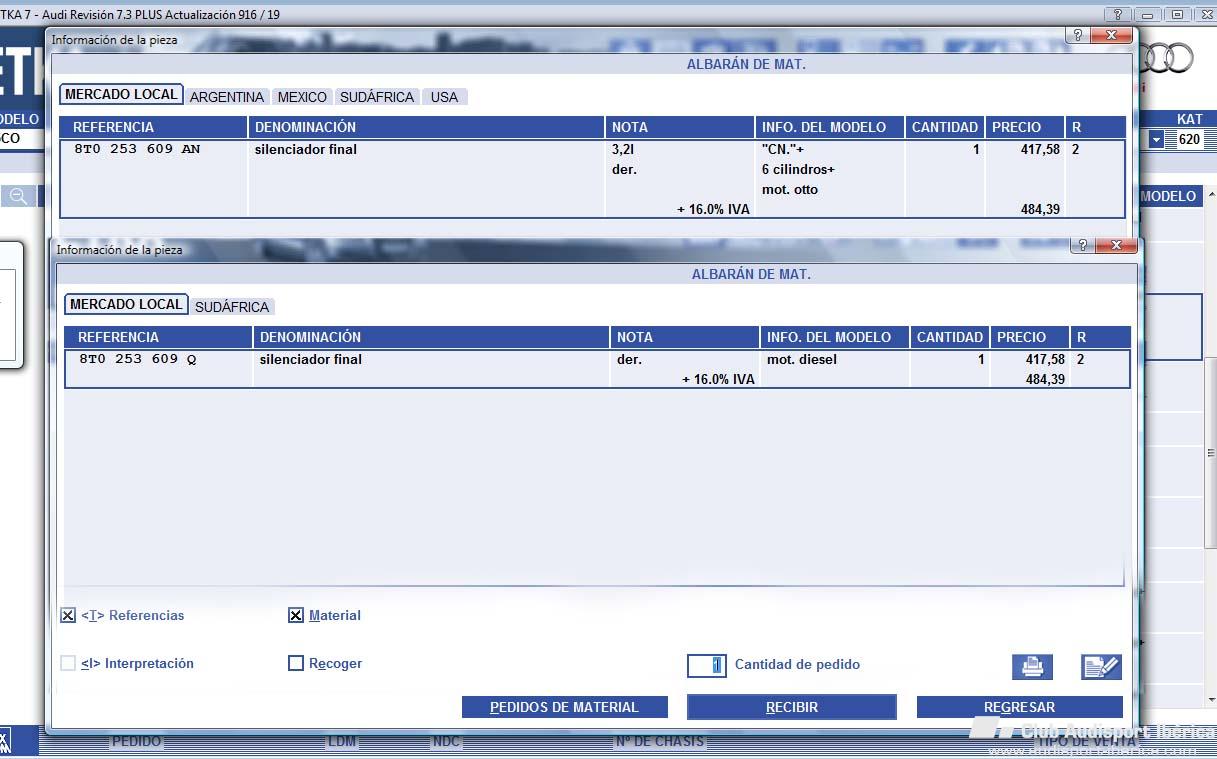Click the '6 cilindros+' model info

[798, 170]
